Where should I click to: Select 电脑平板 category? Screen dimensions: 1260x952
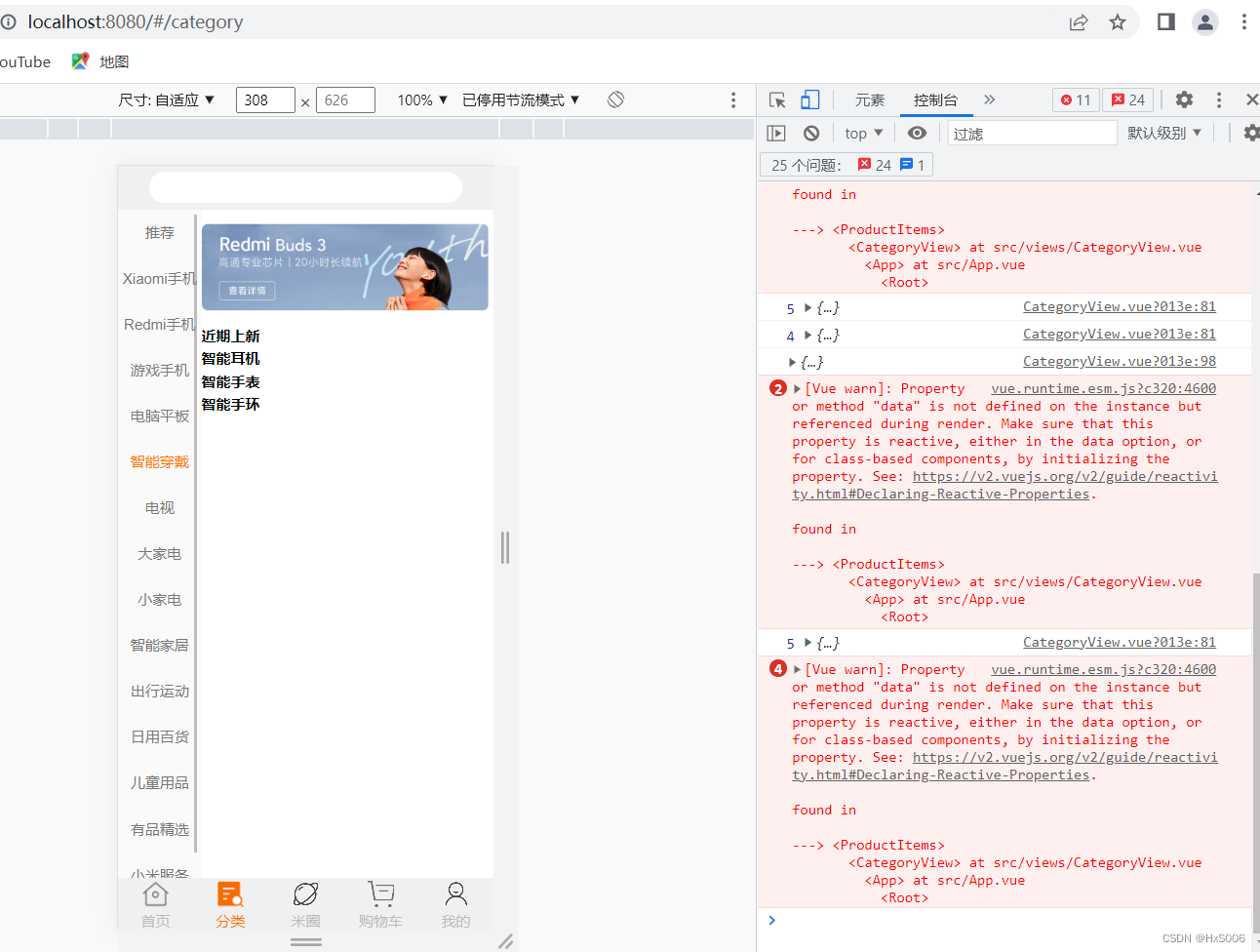tap(159, 416)
